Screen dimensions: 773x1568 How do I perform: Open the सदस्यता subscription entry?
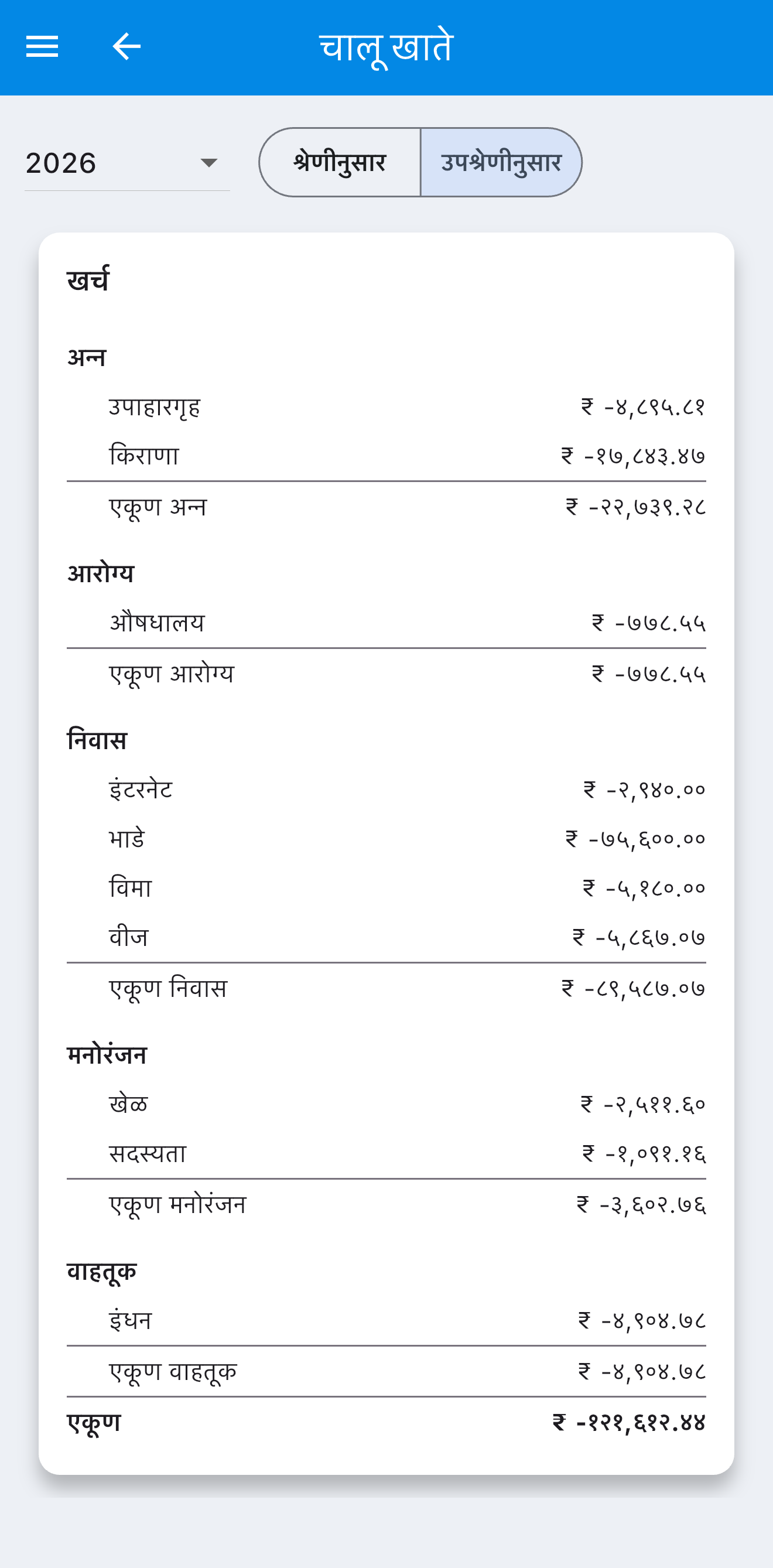386,1153
